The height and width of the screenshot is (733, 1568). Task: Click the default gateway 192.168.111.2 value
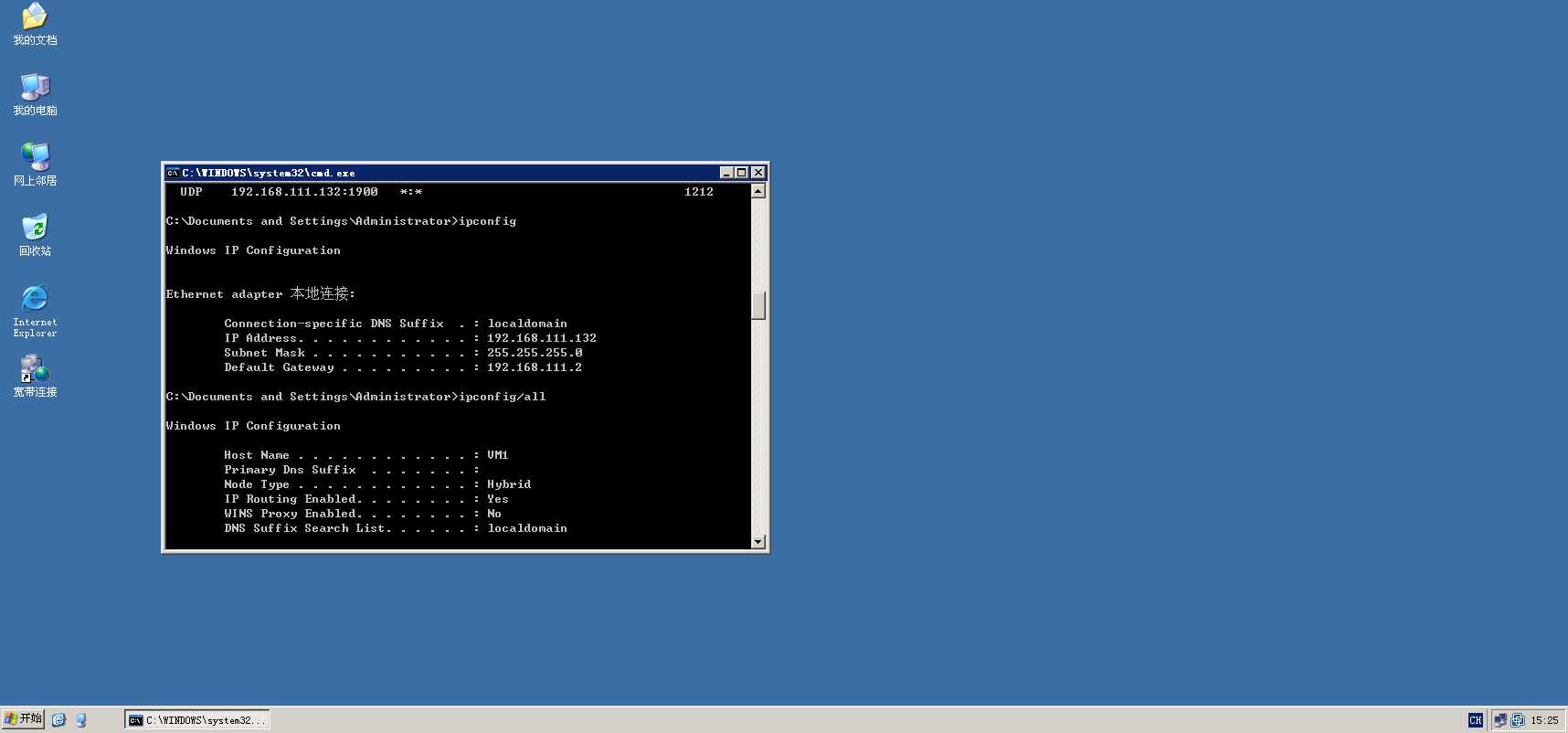[x=535, y=367]
